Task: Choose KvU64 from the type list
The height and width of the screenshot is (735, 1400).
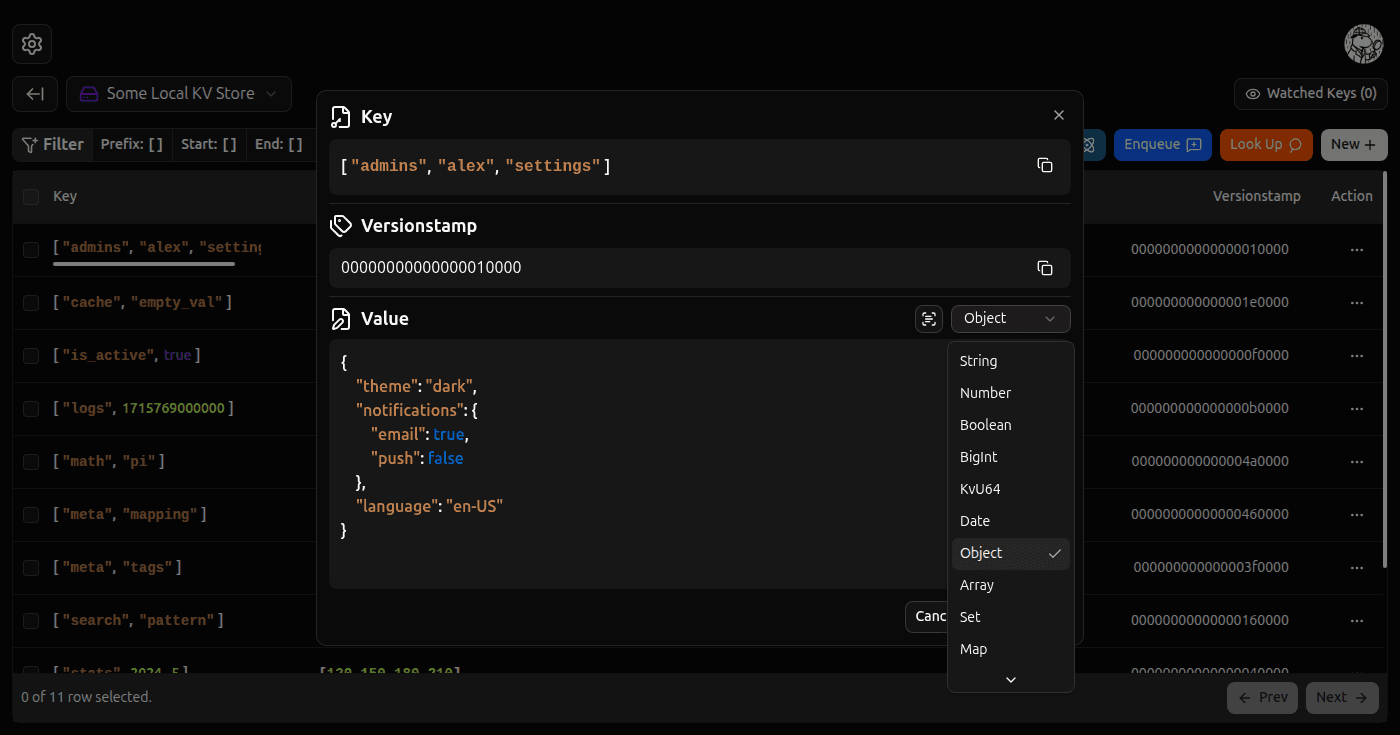Action: [x=1011, y=489]
